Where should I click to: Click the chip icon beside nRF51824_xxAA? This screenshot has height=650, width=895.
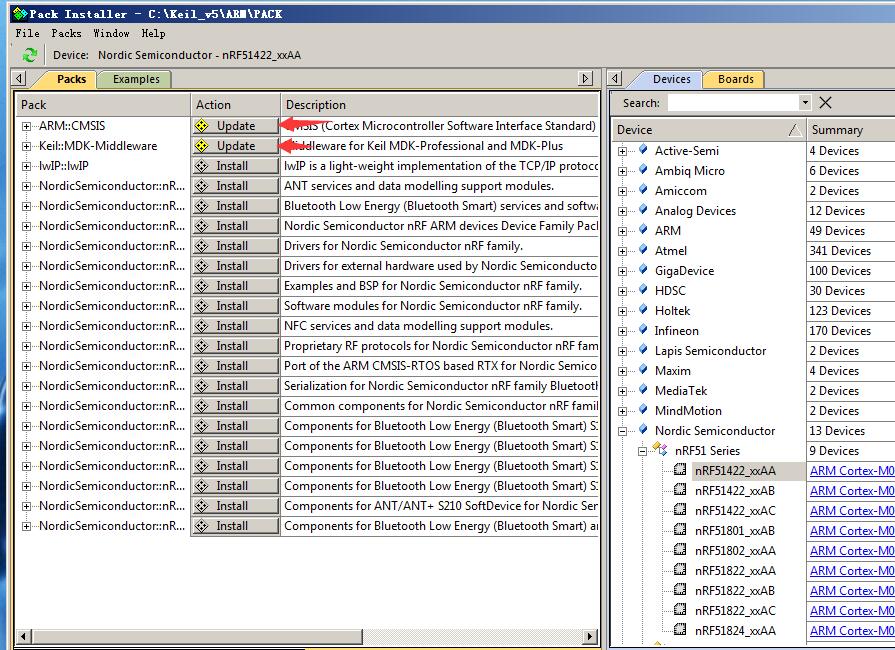point(679,629)
